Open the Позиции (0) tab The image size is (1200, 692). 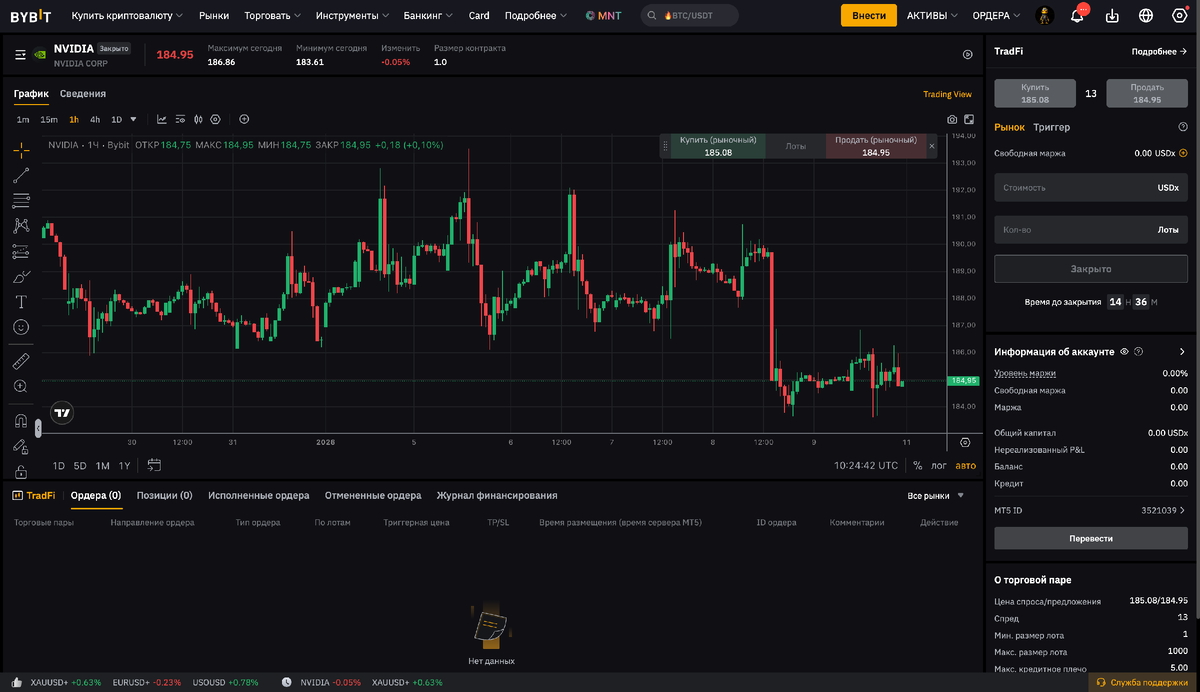pos(165,495)
